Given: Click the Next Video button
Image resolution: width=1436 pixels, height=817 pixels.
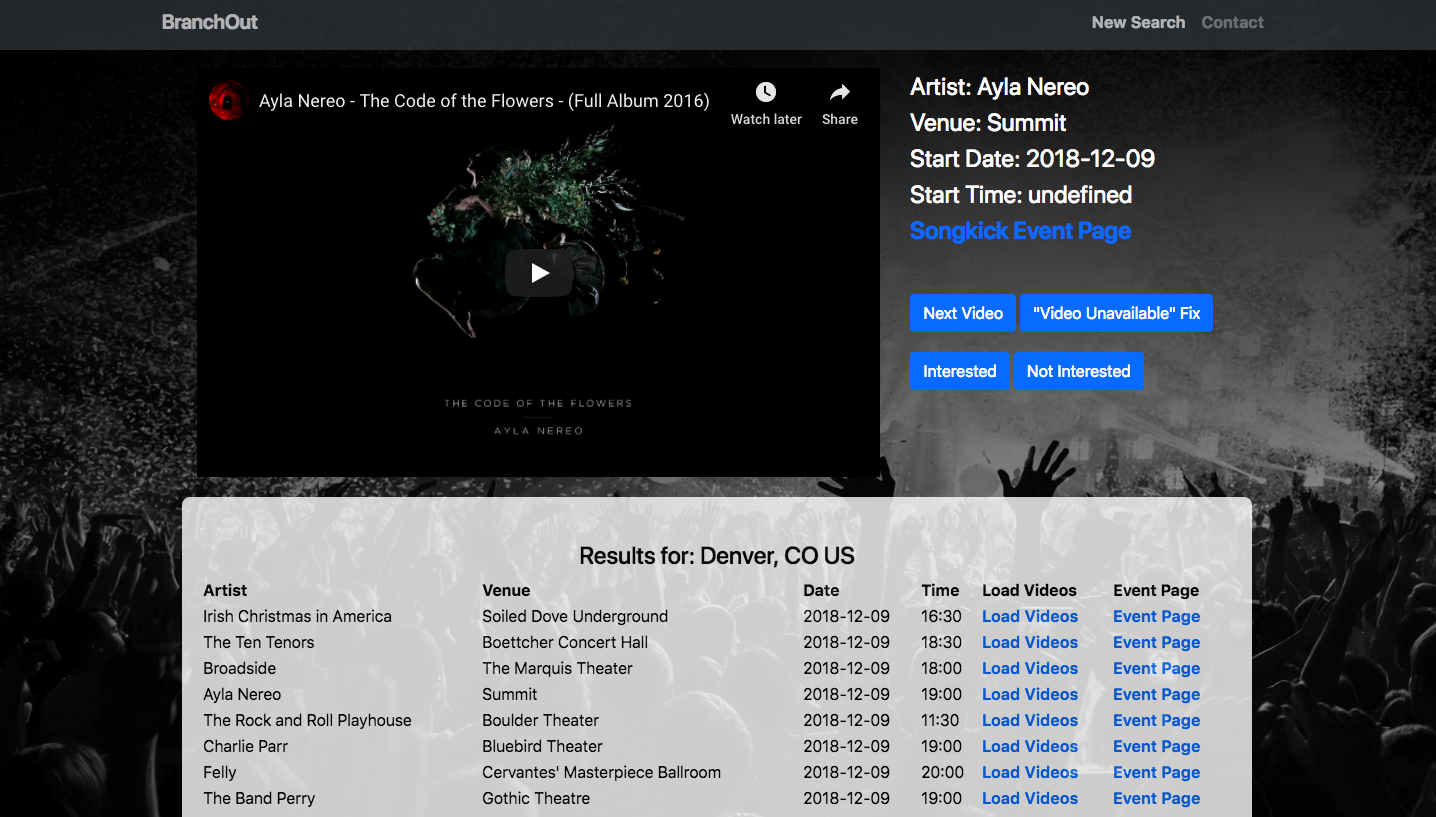Looking at the screenshot, I should tap(963, 313).
